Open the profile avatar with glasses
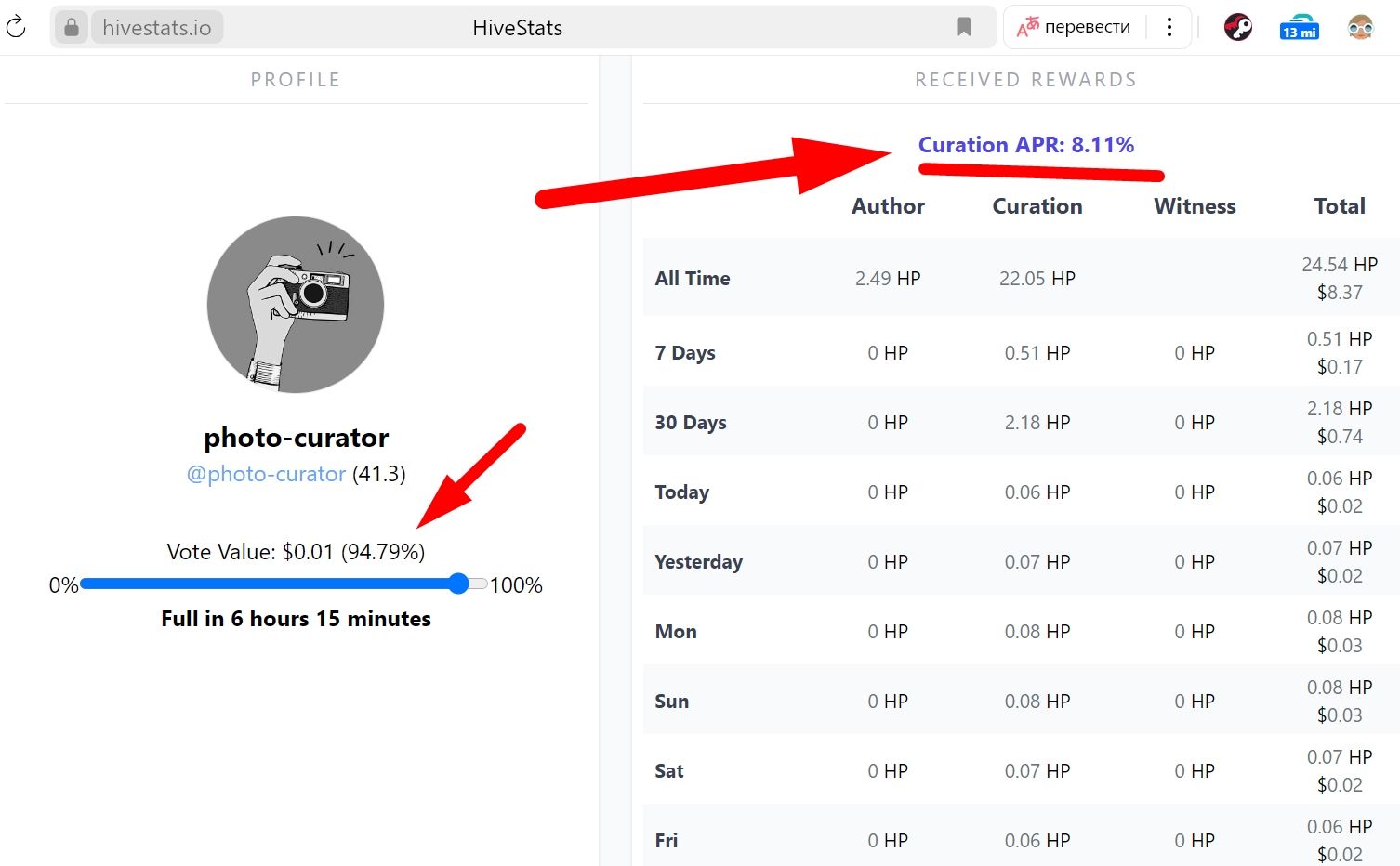The height and width of the screenshot is (866, 1400). coord(1360,28)
